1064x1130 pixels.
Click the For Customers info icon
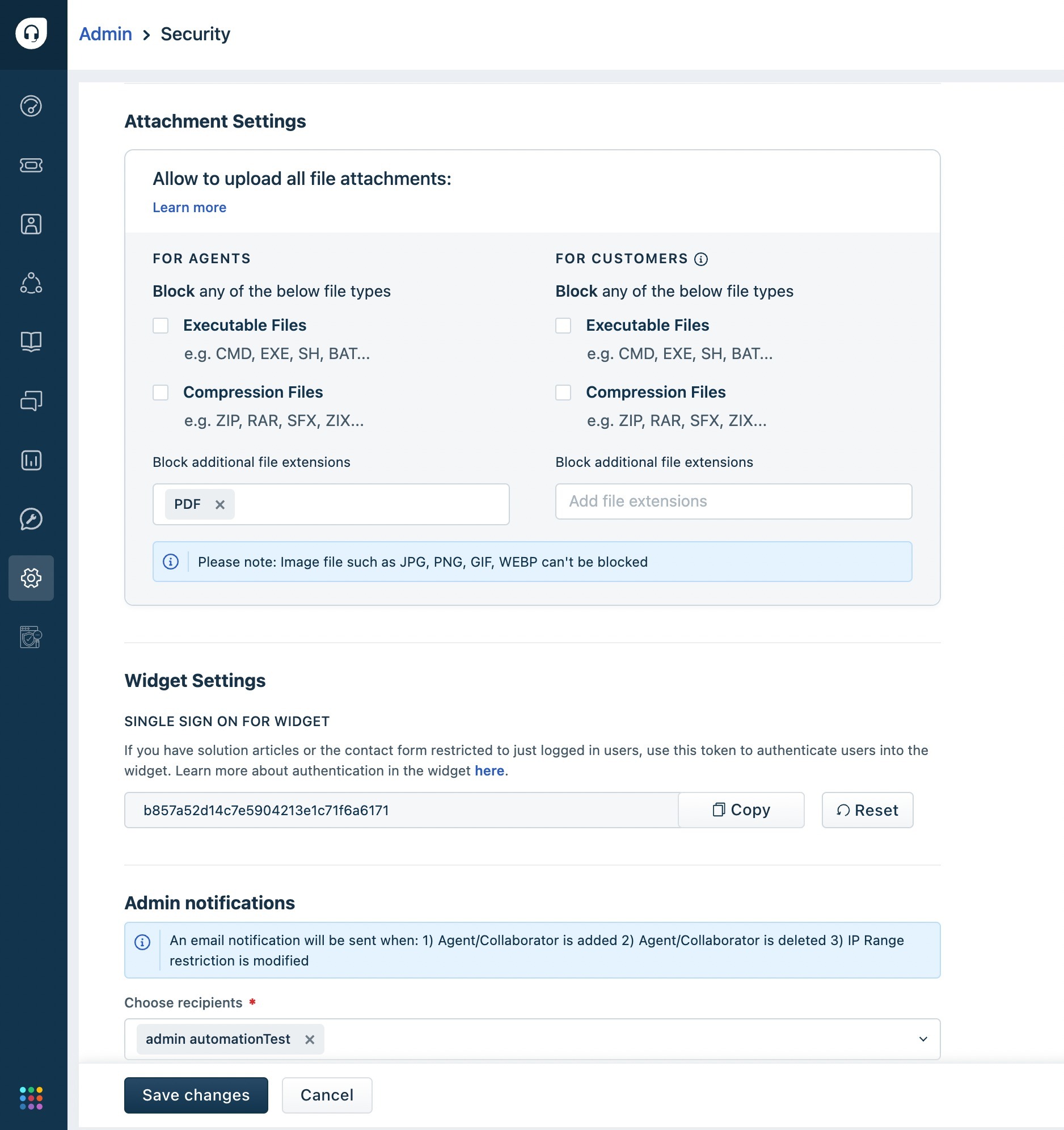pyautogui.click(x=701, y=259)
